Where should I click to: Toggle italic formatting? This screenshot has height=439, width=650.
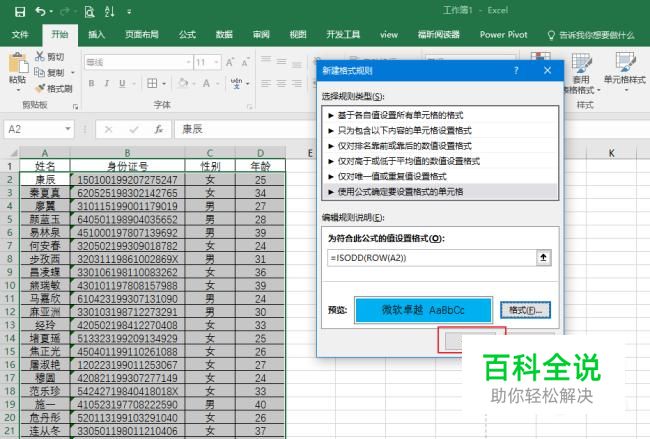click(x=107, y=83)
